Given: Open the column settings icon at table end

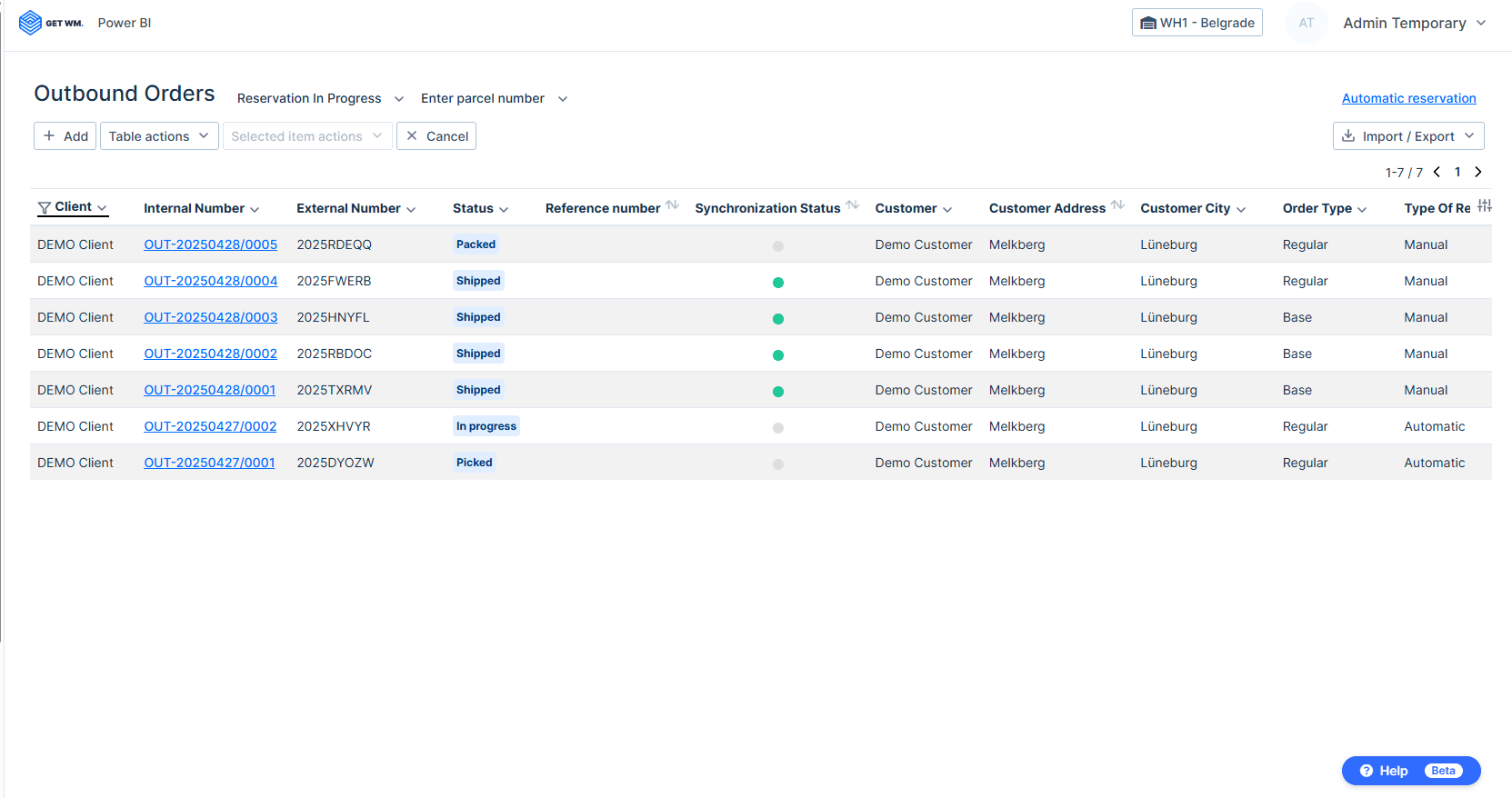Looking at the screenshot, I should [1485, 206].
